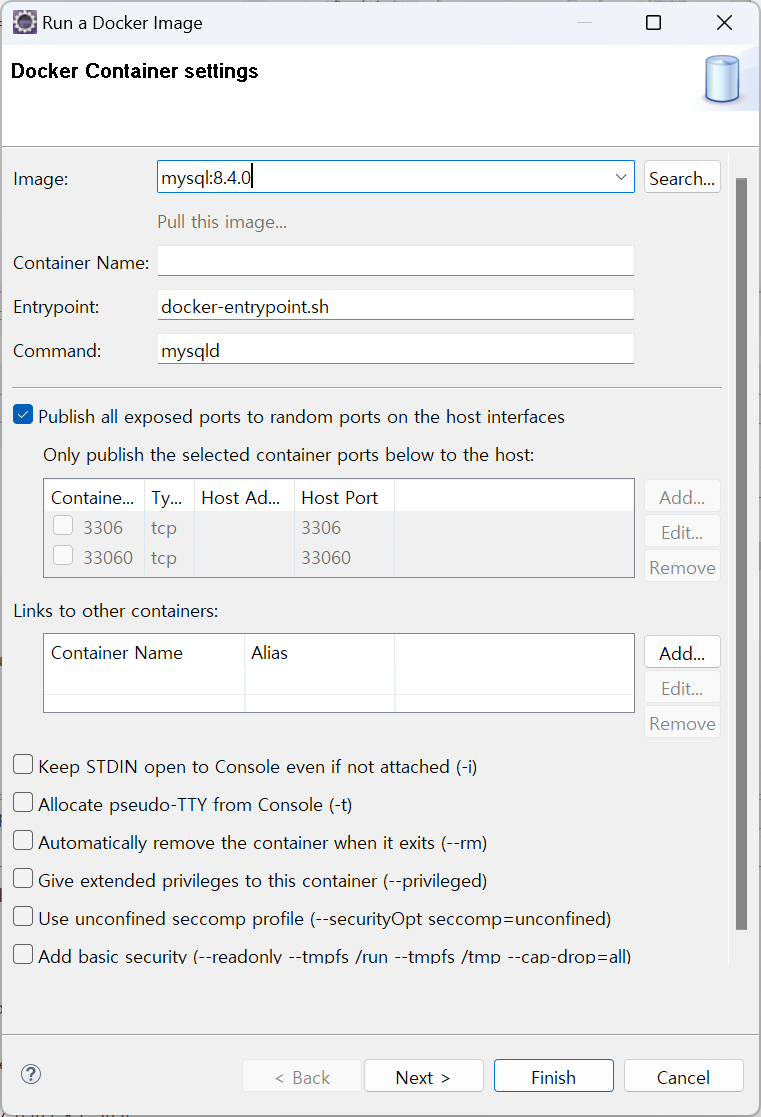Toggle Automatically remove the container option
This screenshot has height=1117, width=761.
[23, 842]
